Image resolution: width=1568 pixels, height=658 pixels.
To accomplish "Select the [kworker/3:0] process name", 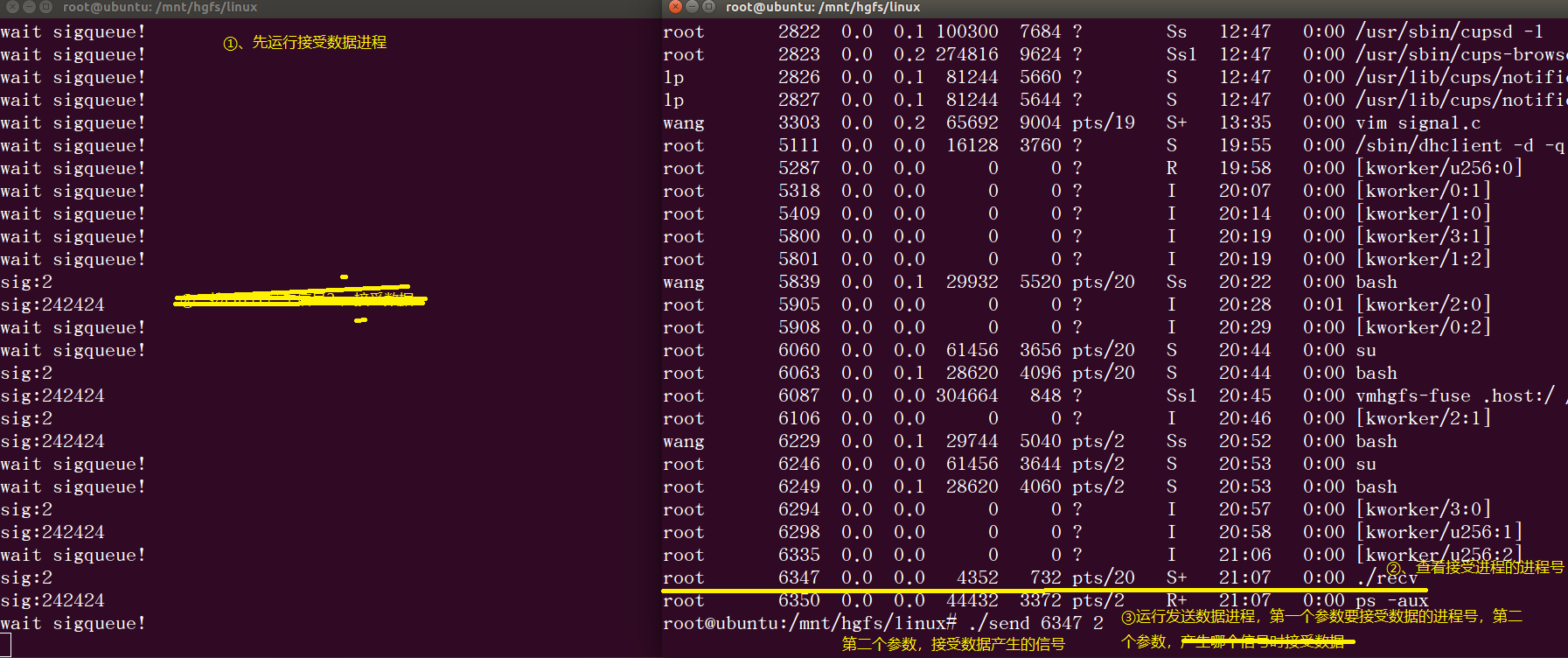I will point(1424,509).
